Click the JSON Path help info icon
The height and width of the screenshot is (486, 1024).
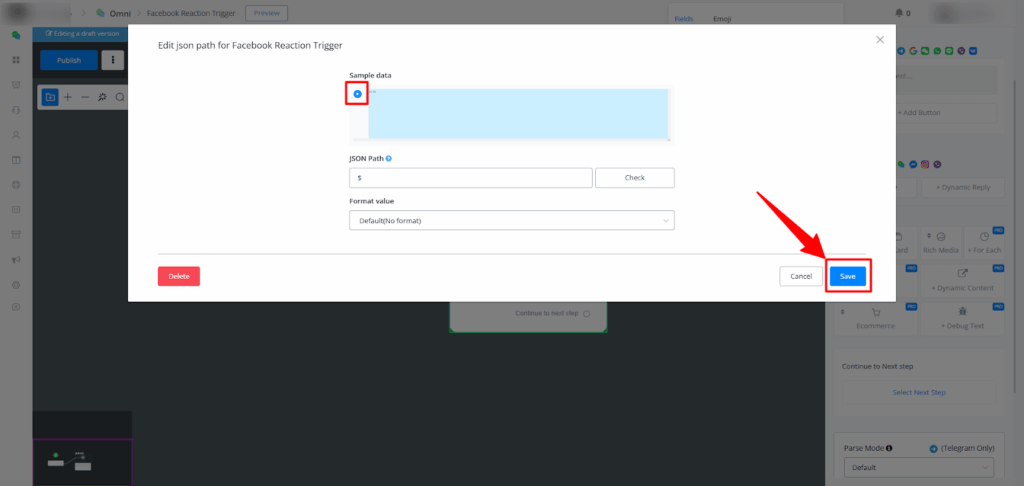[388, 158]
